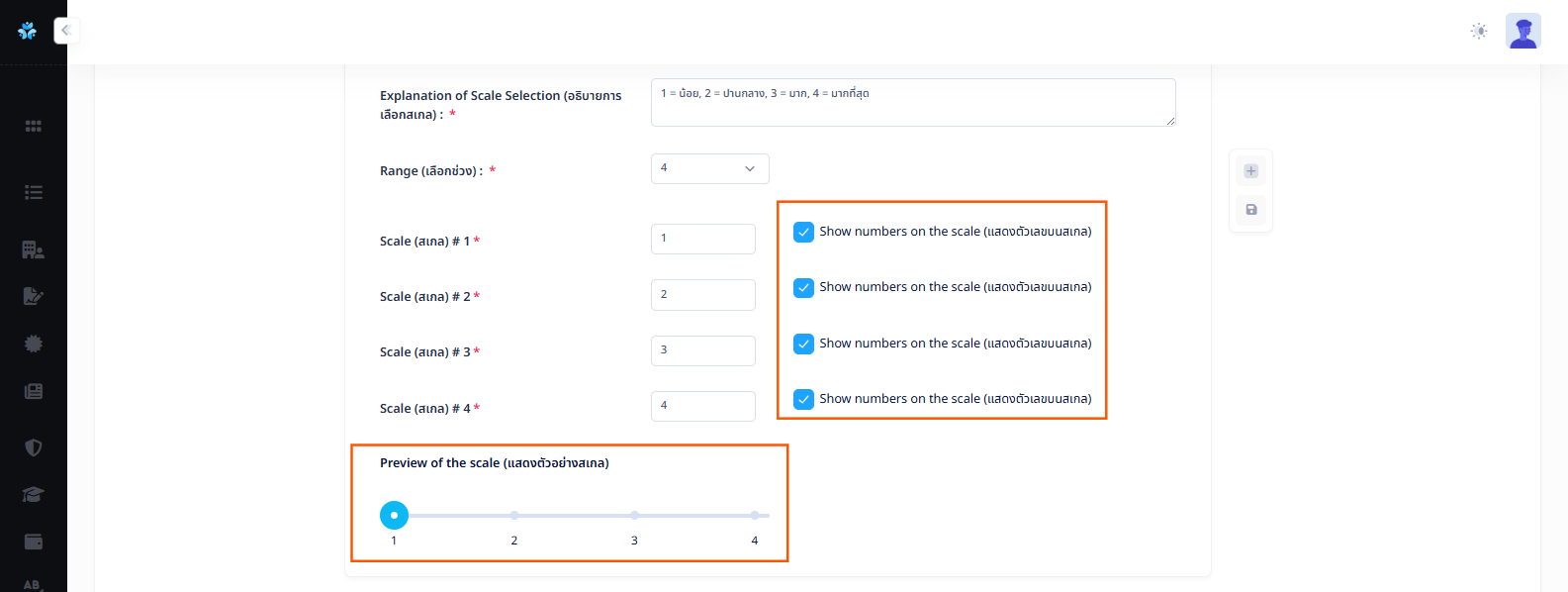Screen dimensions: 1568x592
Task: Click the floating plus add button
Action: (x=1250, y=171)
